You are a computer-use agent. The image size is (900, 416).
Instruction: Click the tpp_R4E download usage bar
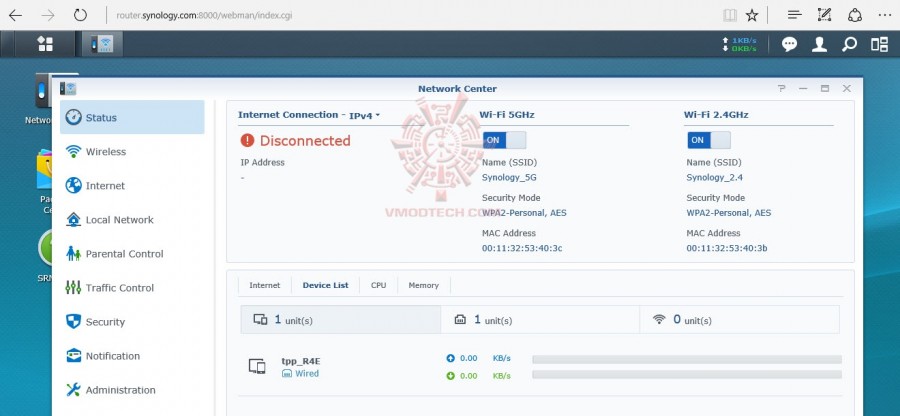687,375
